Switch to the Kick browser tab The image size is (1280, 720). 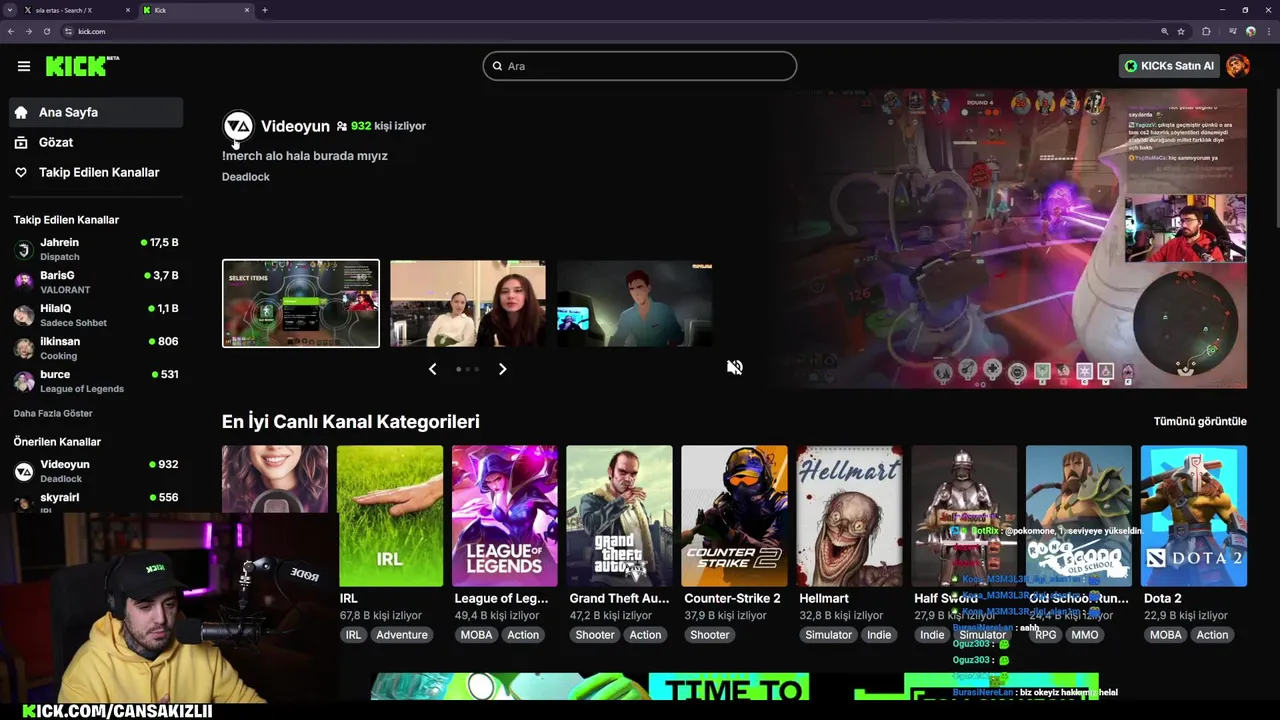coord(196,10)
